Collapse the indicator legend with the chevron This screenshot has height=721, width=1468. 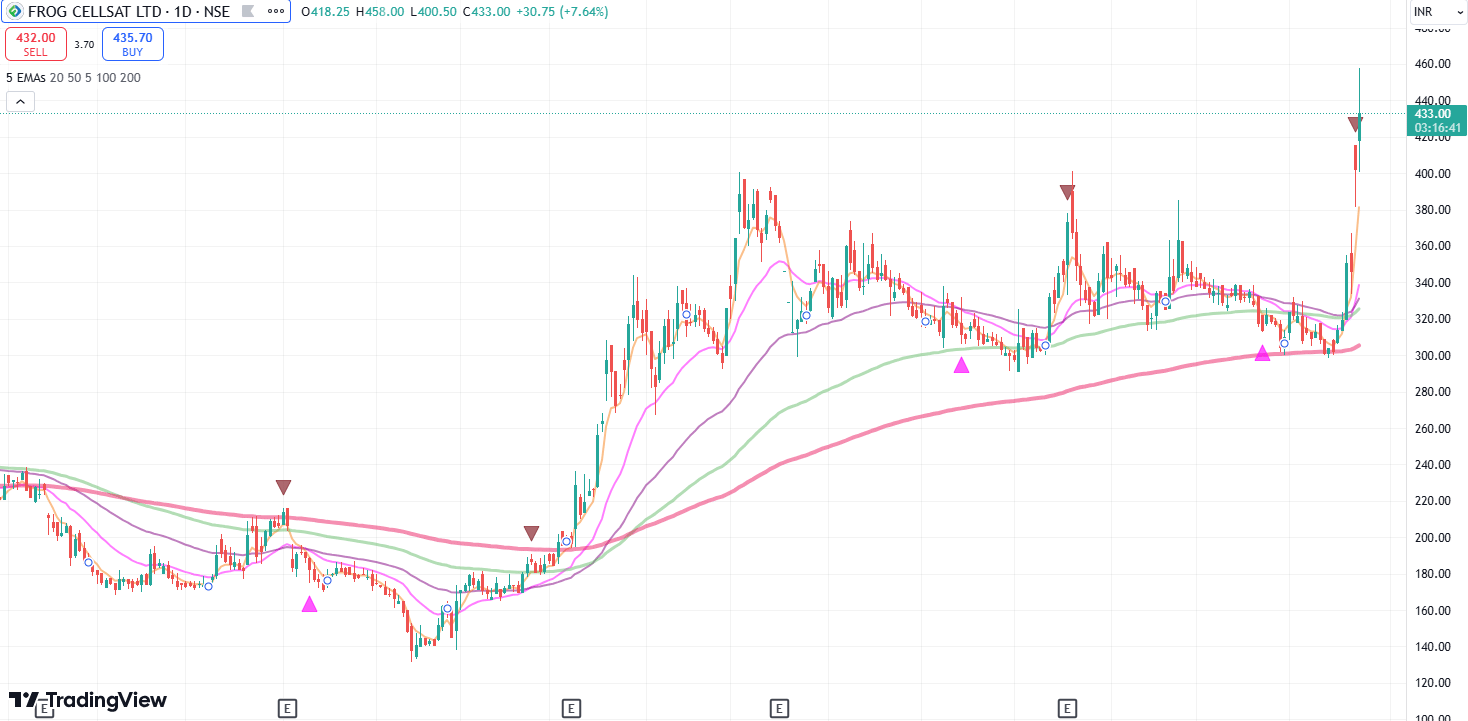coord(20,101)
